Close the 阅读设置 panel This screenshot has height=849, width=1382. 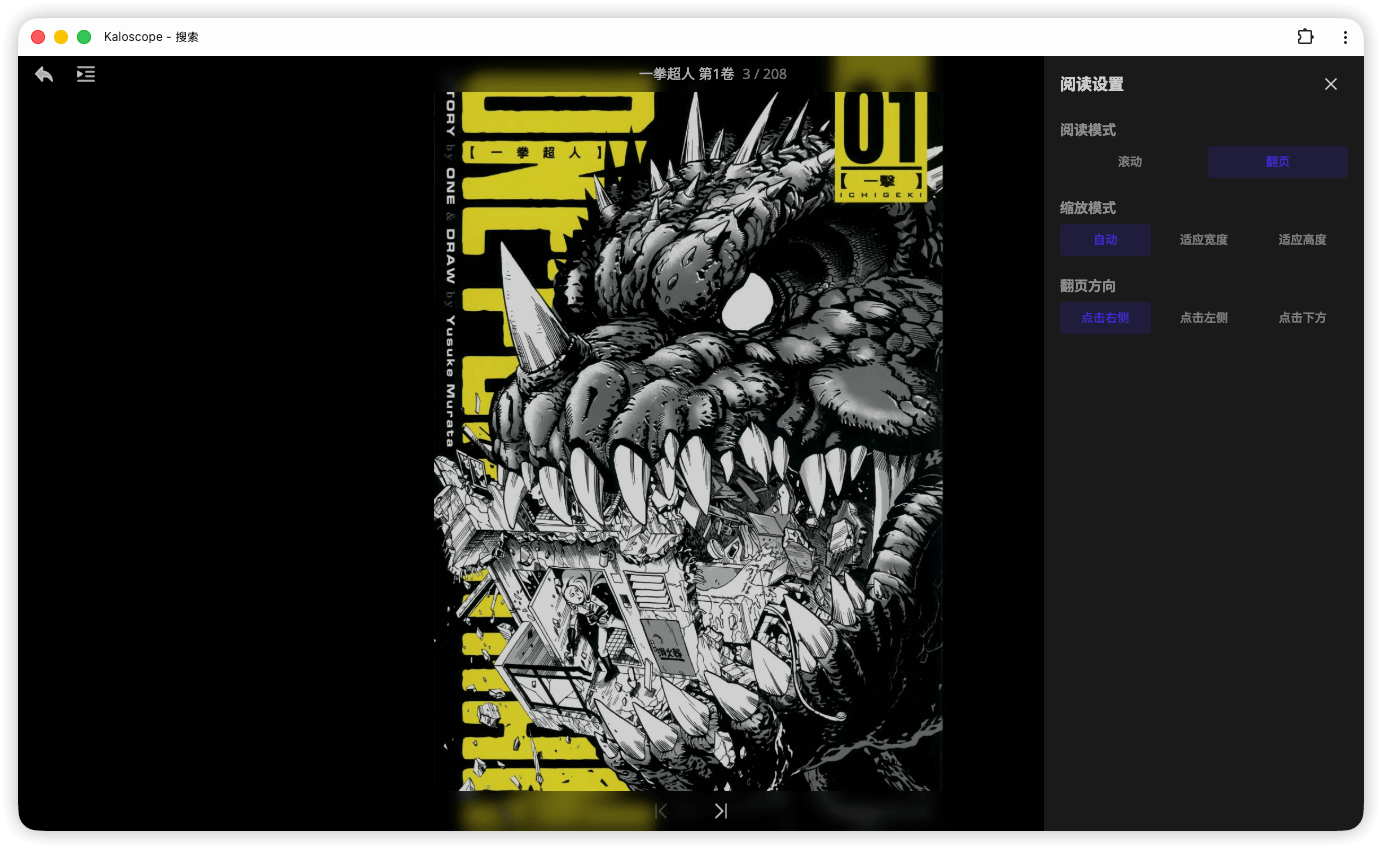point(1331,84)
